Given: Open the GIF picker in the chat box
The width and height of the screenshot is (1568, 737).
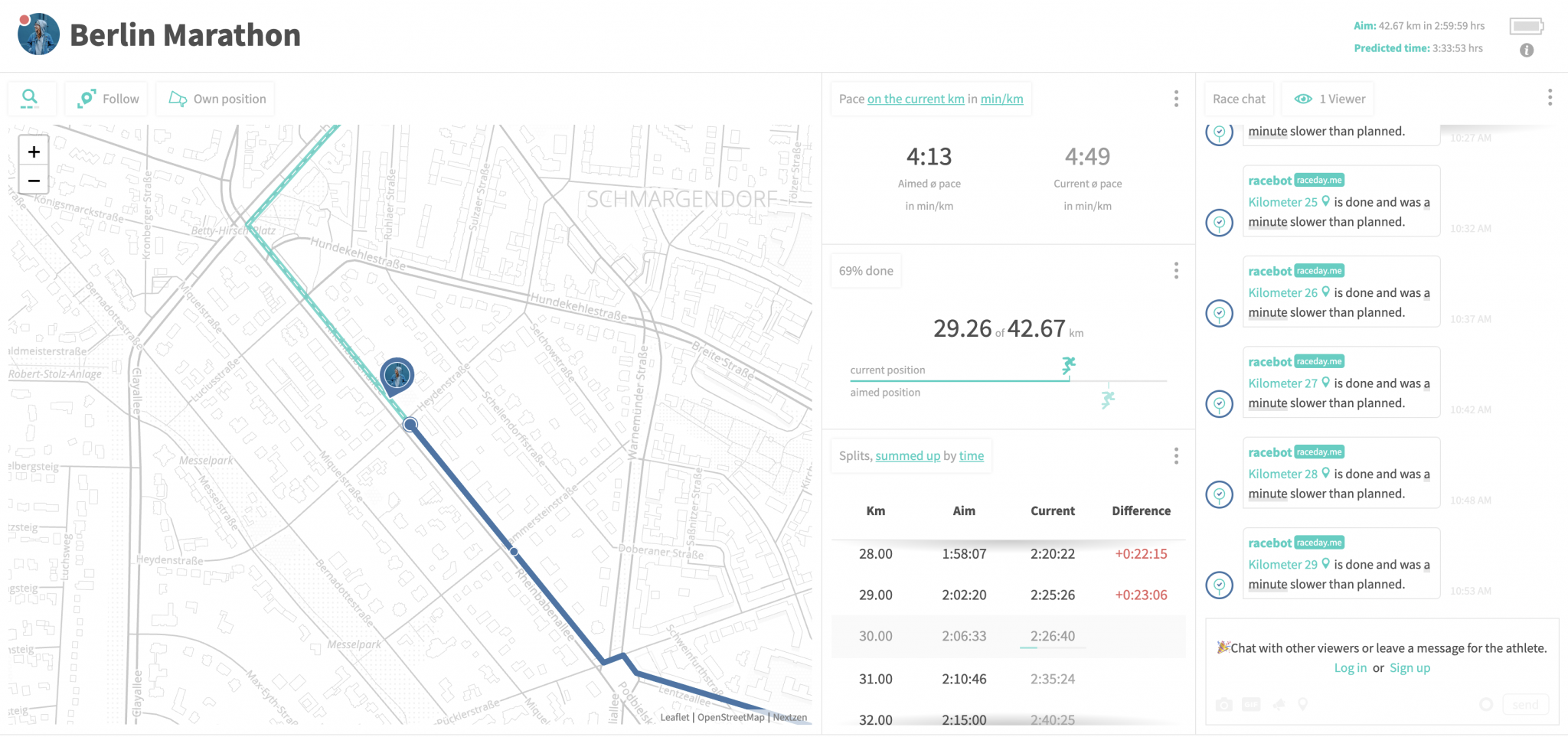Looking at the screenshot, I should 1251,704.
